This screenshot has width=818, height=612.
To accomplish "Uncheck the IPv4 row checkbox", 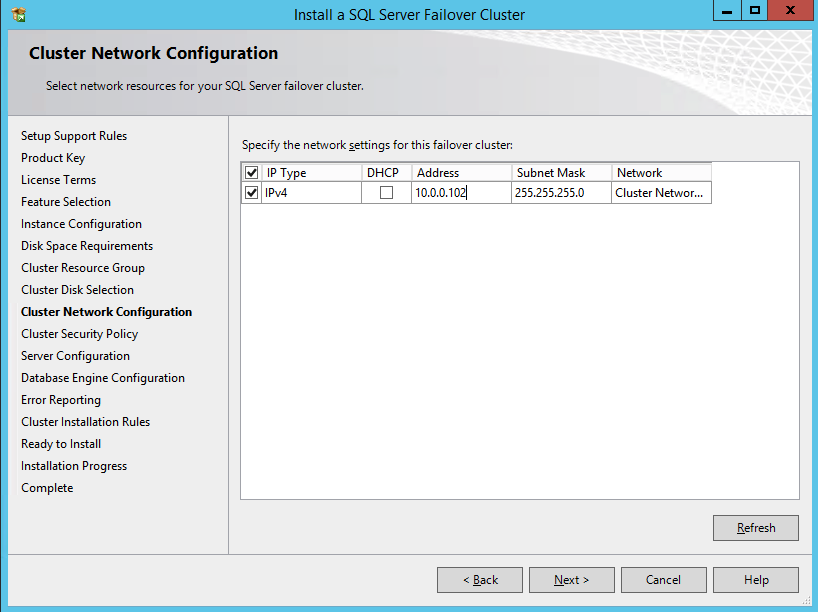I will (x=252, y=193).
